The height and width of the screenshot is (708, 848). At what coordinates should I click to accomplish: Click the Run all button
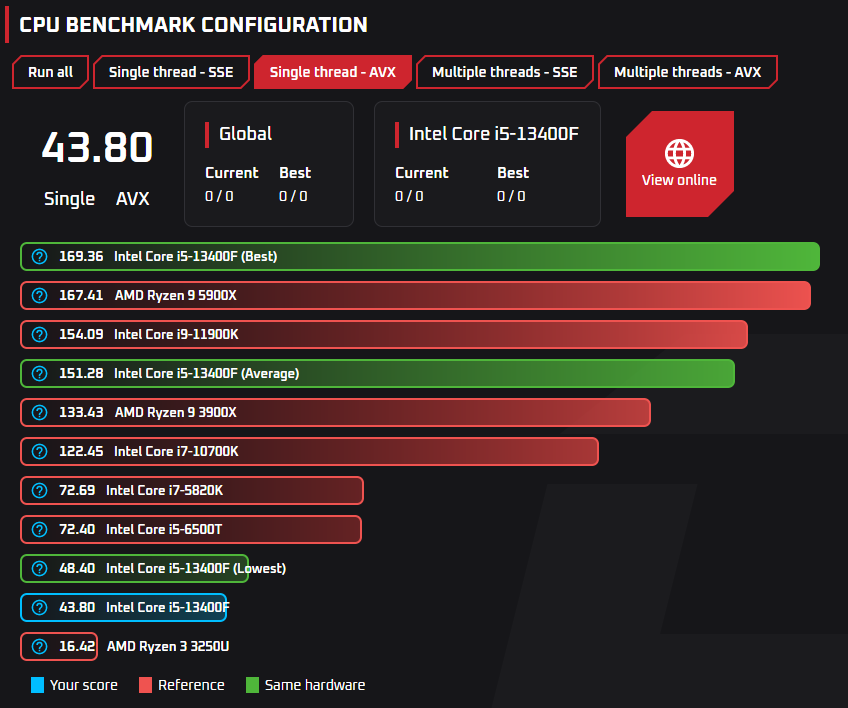(x=50, y=72)
